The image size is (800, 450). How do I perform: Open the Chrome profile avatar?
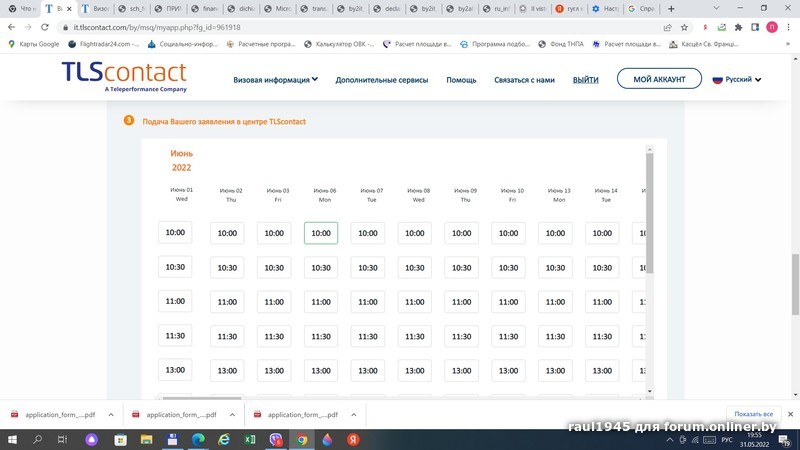coord(772,28)
